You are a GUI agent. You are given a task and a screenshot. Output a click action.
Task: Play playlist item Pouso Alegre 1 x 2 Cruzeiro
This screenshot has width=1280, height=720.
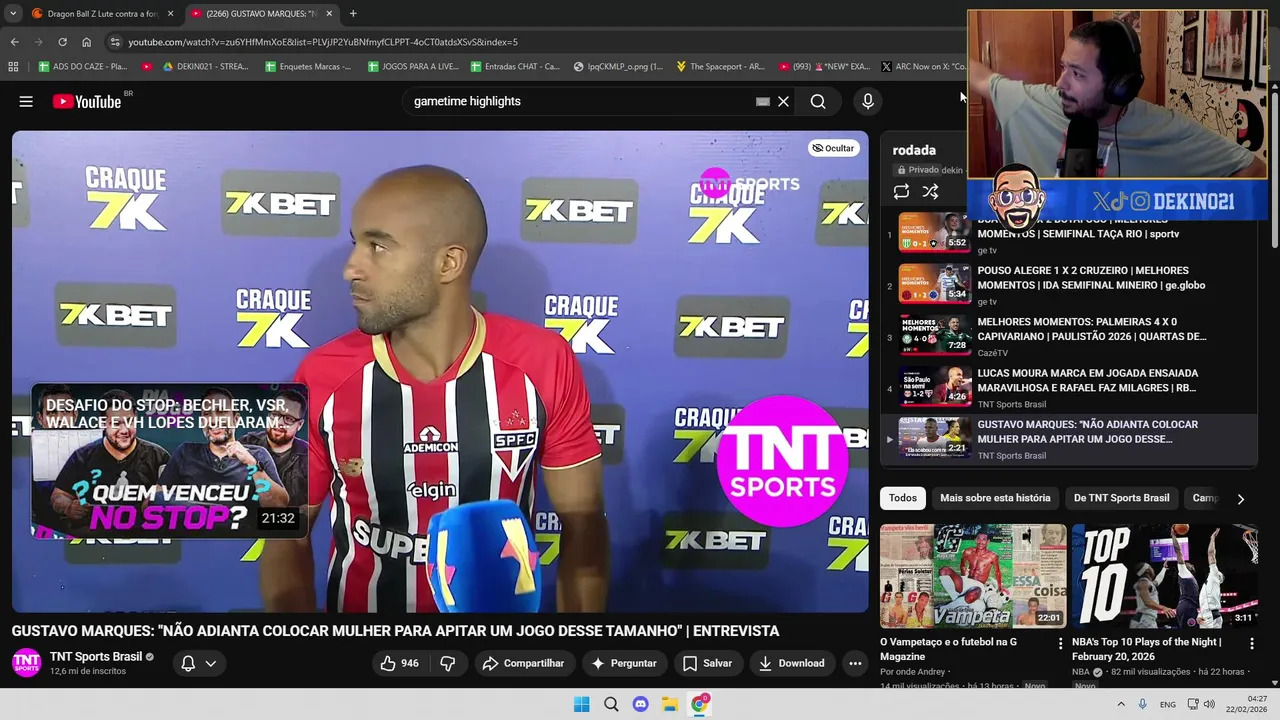tap(1068, 285)
